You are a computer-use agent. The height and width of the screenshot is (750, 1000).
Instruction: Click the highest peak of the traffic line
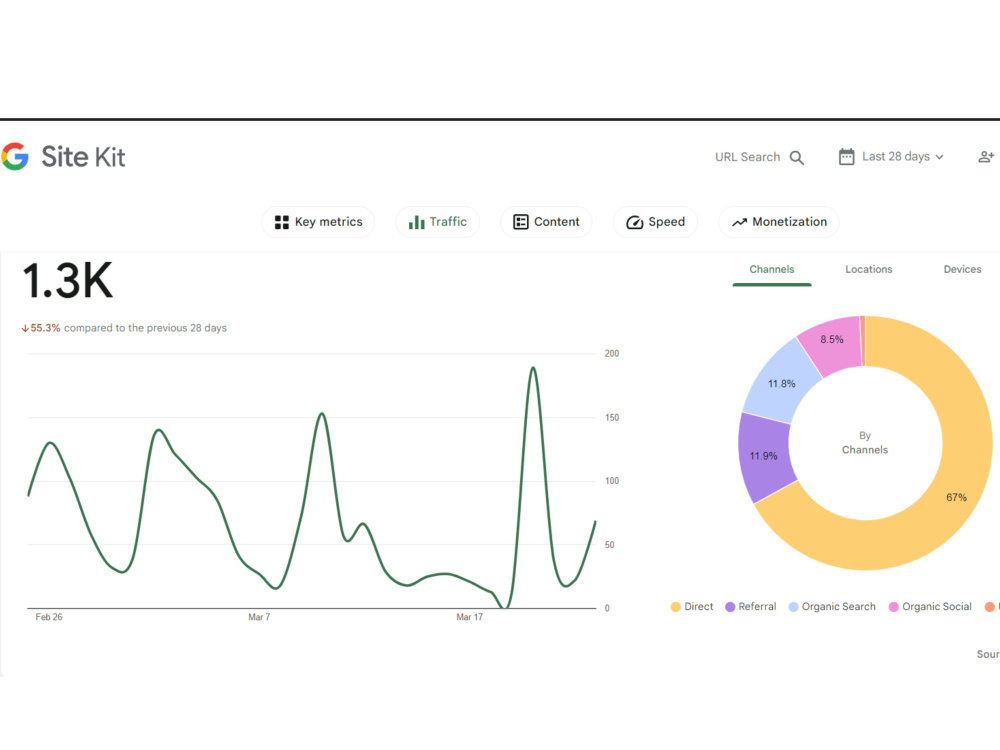pos(533,368)
